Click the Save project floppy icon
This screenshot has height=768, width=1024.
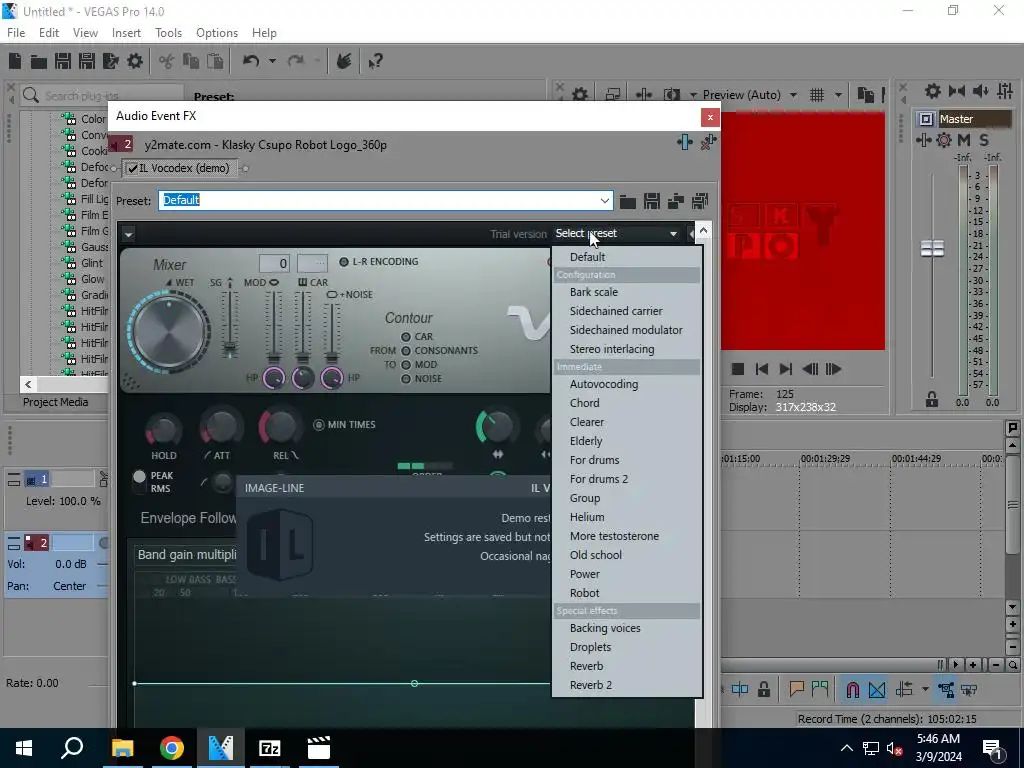63,61
